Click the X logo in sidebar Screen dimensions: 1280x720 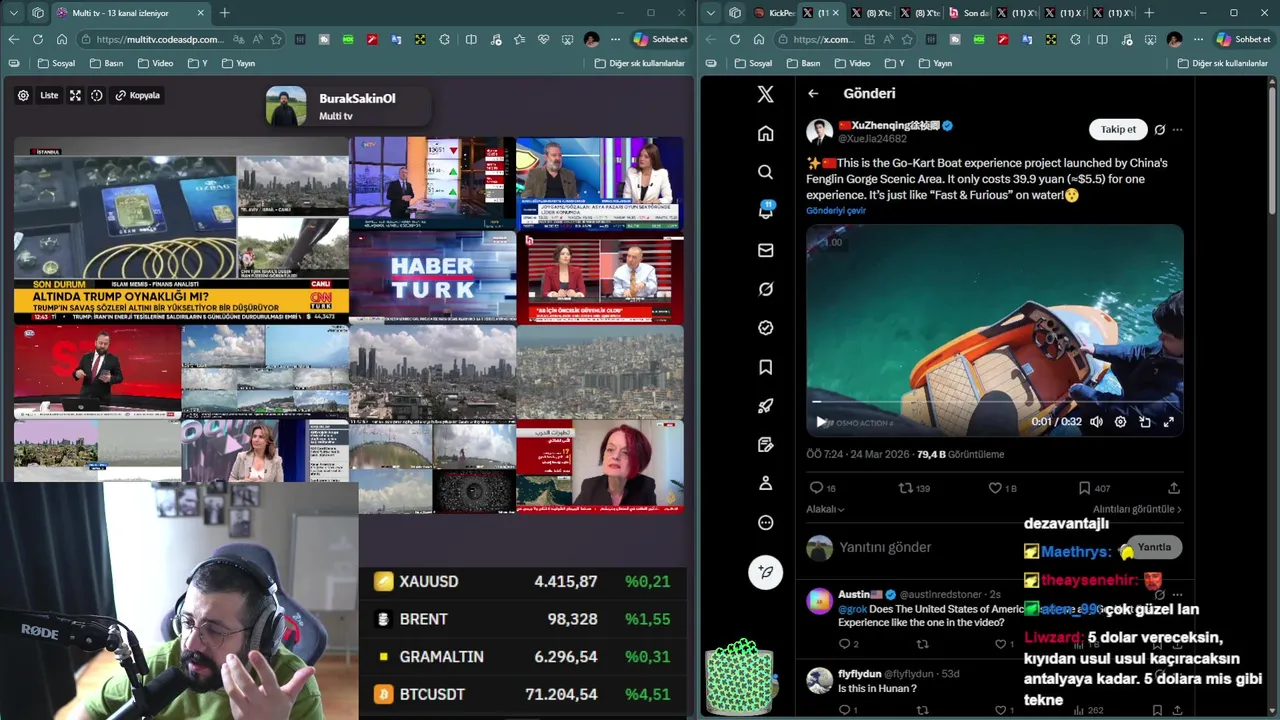click(x=765, y=94)
